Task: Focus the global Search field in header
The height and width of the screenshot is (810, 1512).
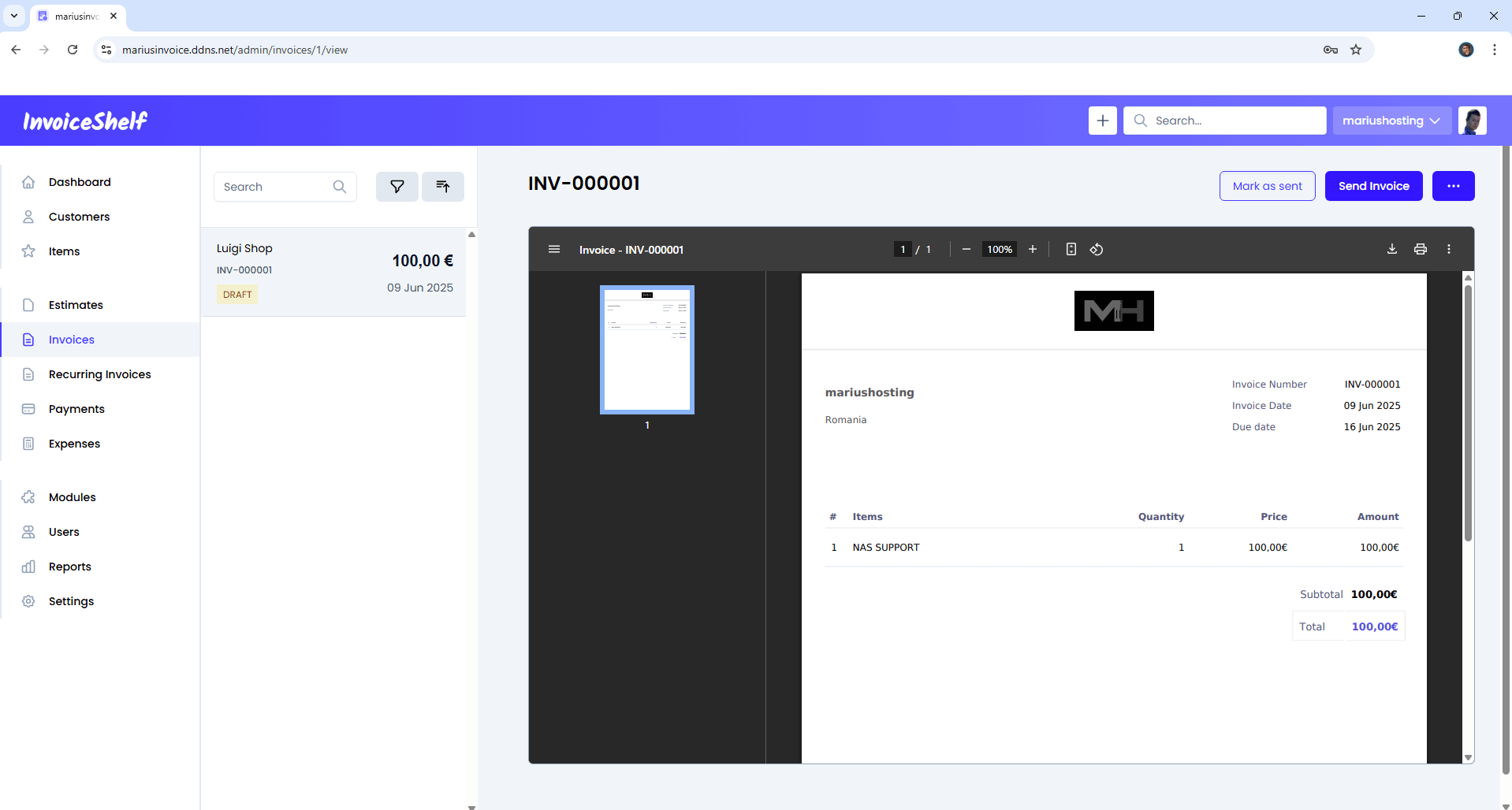Action: pos(1224,121)
